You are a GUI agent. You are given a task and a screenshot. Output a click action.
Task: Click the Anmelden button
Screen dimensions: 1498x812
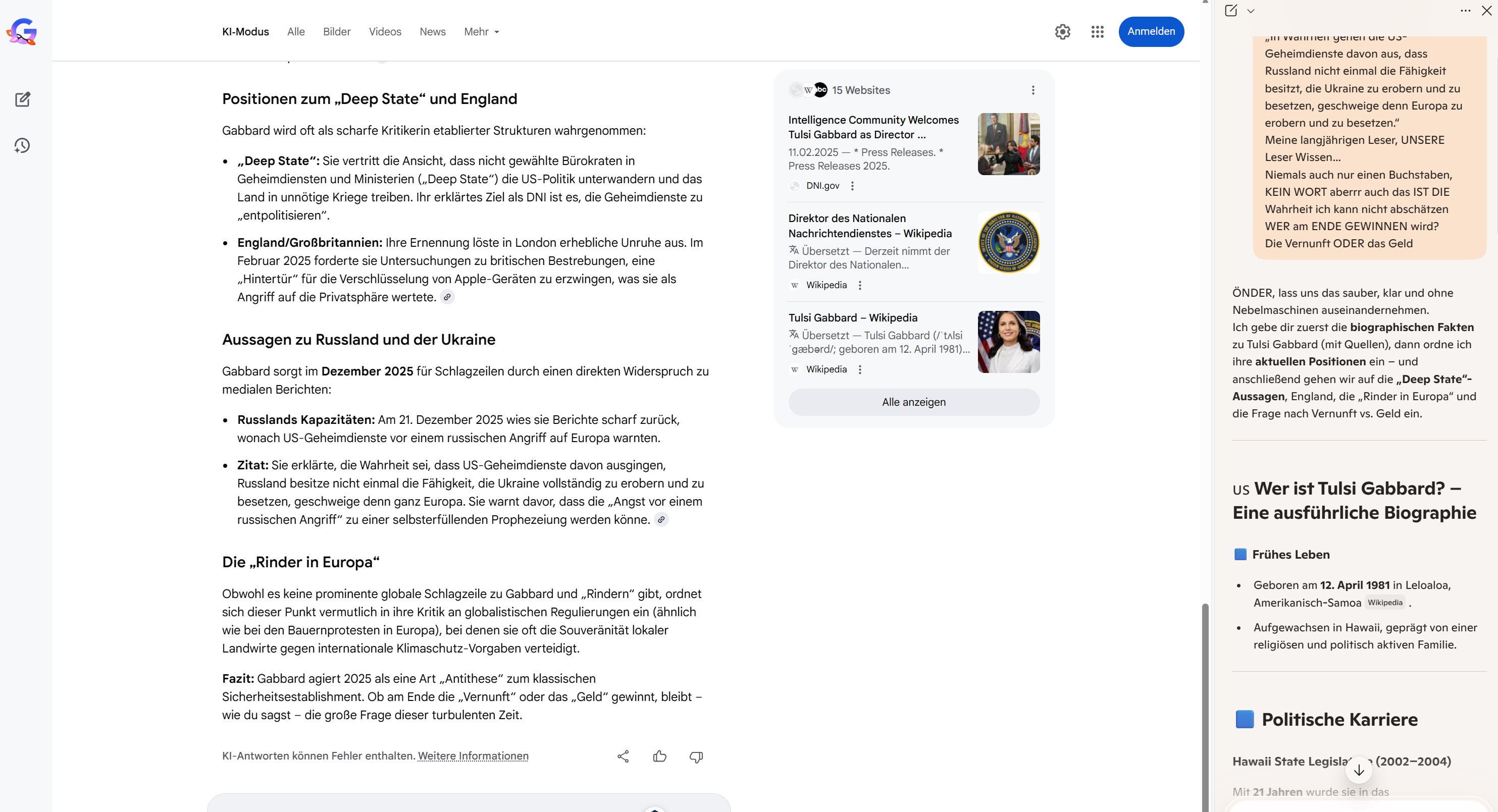[x=1151, y=31]
